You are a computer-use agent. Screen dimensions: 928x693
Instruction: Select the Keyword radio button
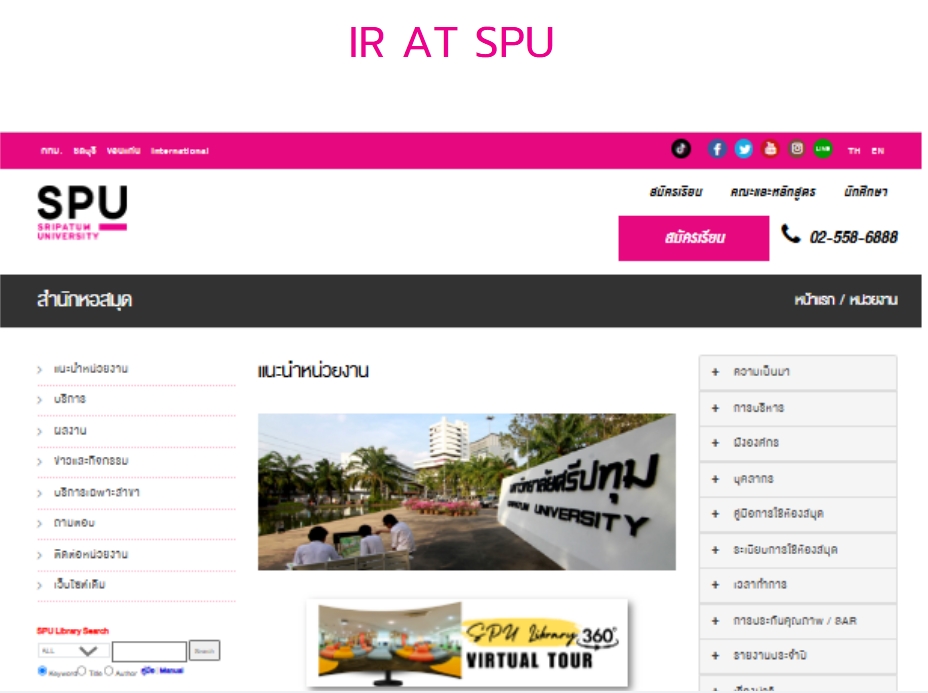tap(42, 671)
